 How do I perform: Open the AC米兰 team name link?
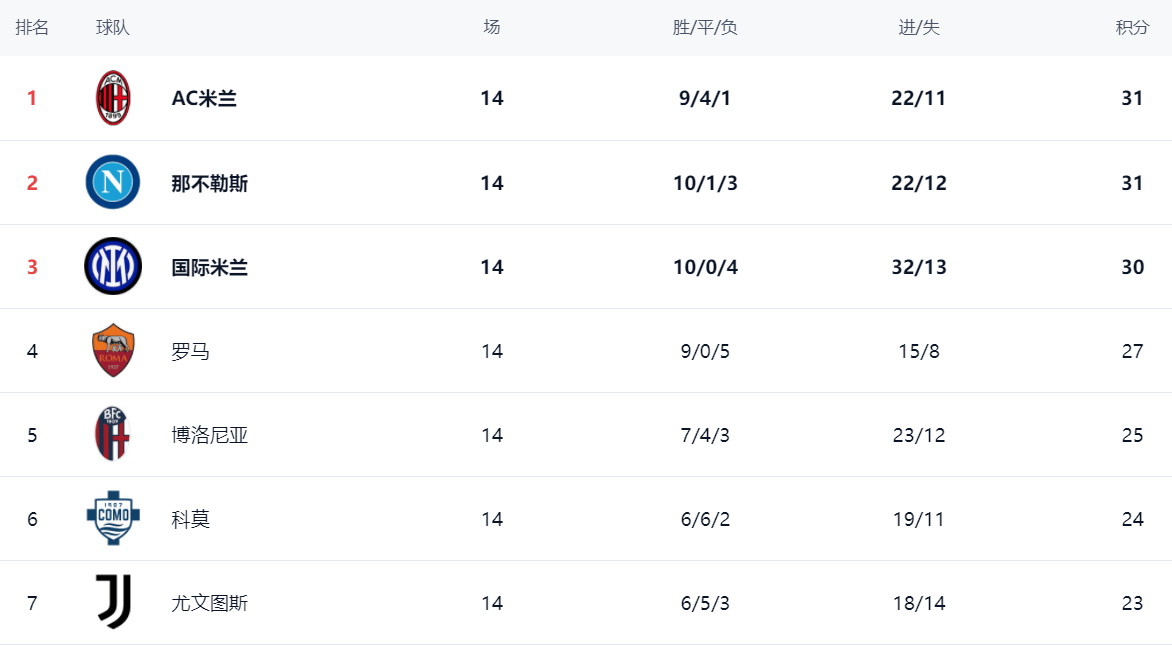pyautogui.click(x=204, y=98)
